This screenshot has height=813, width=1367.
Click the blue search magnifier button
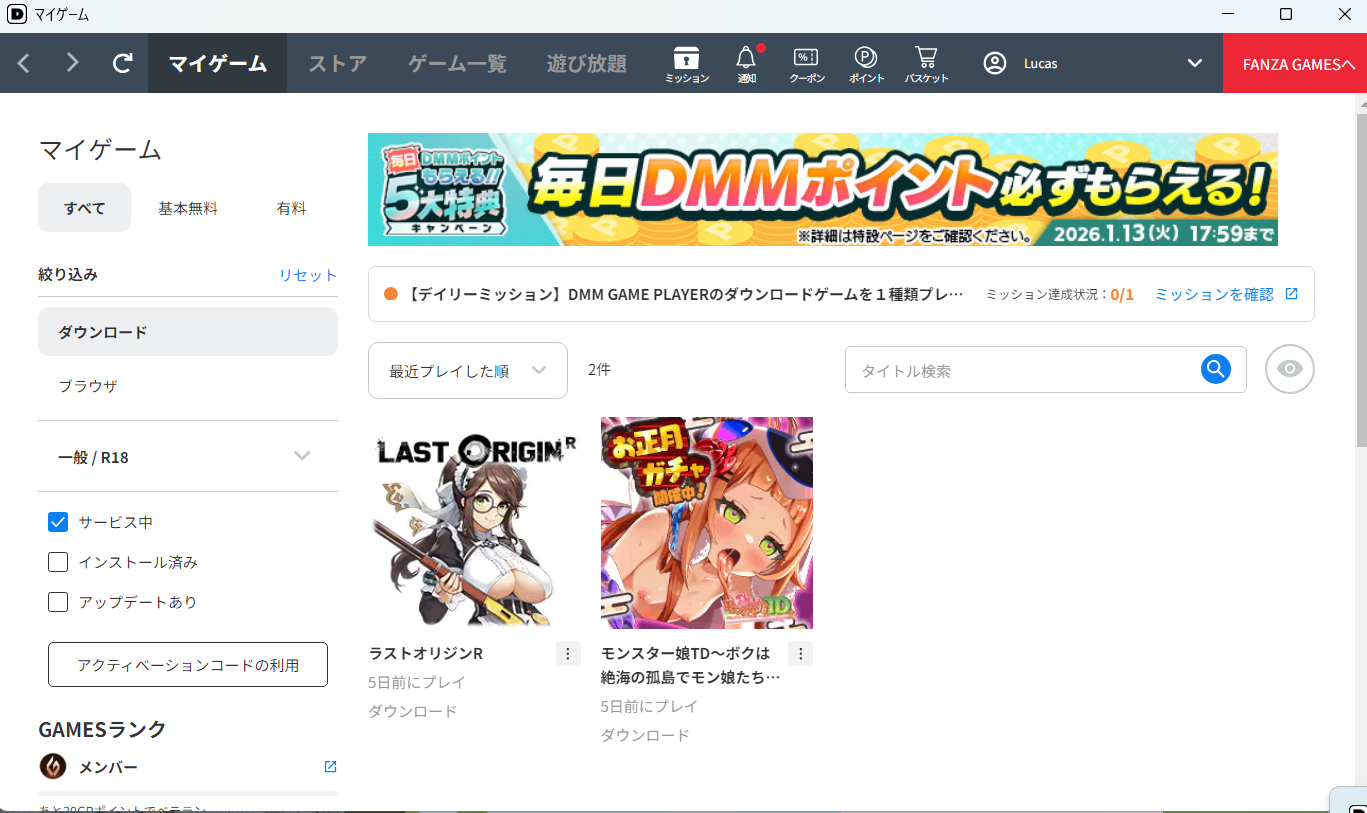1215,369
